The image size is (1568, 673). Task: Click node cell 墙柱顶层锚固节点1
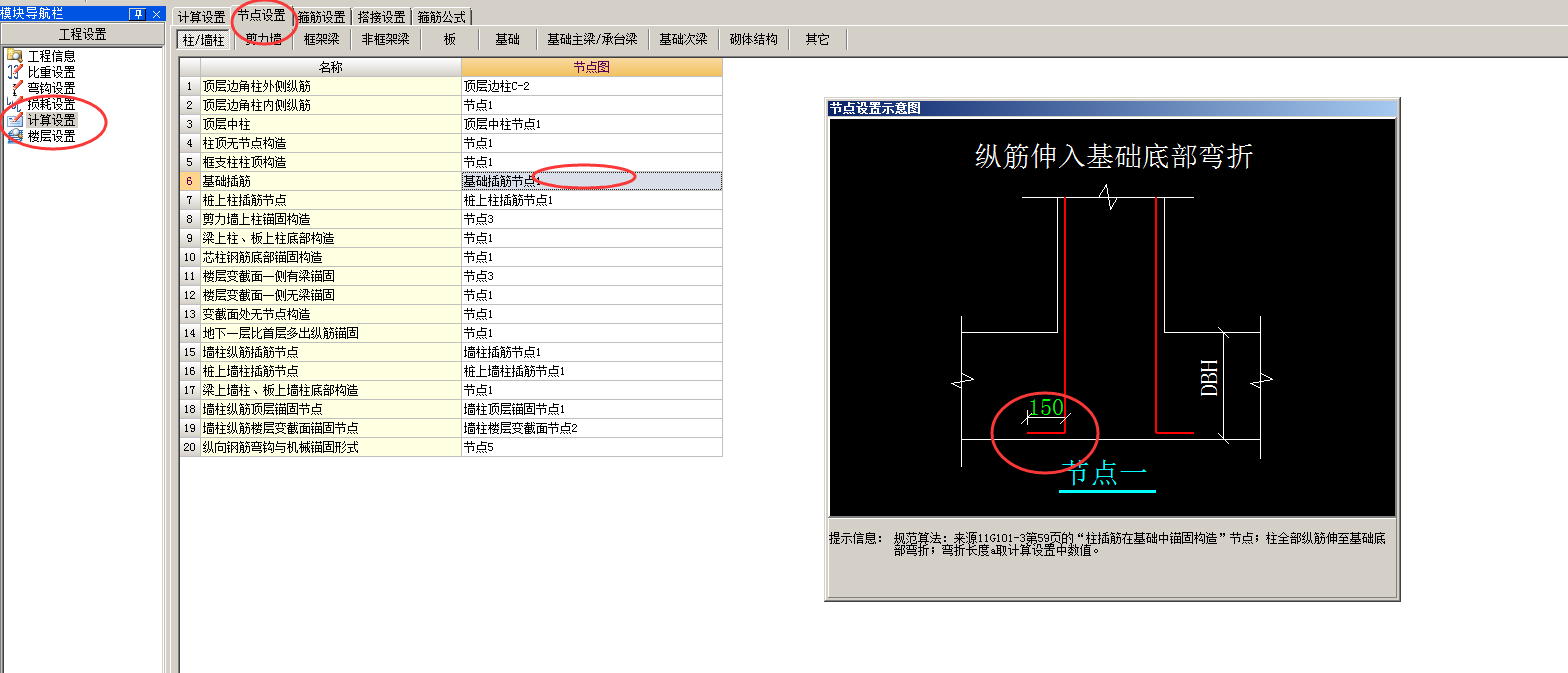[x=592, y=409]
